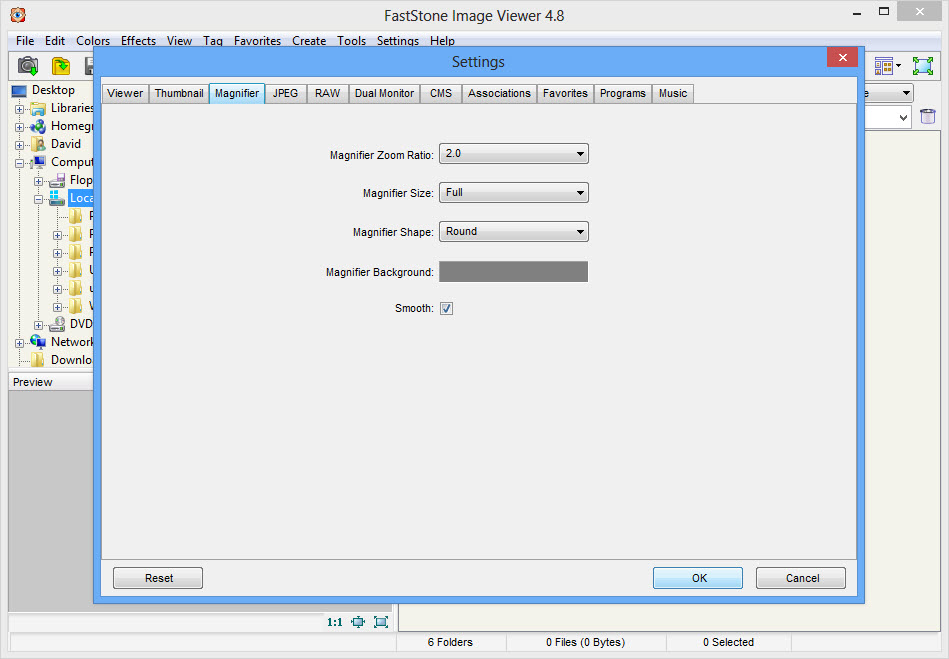The height and width of the screenshot is (659, 949).
Task: Switch to the JPEG tab
Action: [285, 93]
